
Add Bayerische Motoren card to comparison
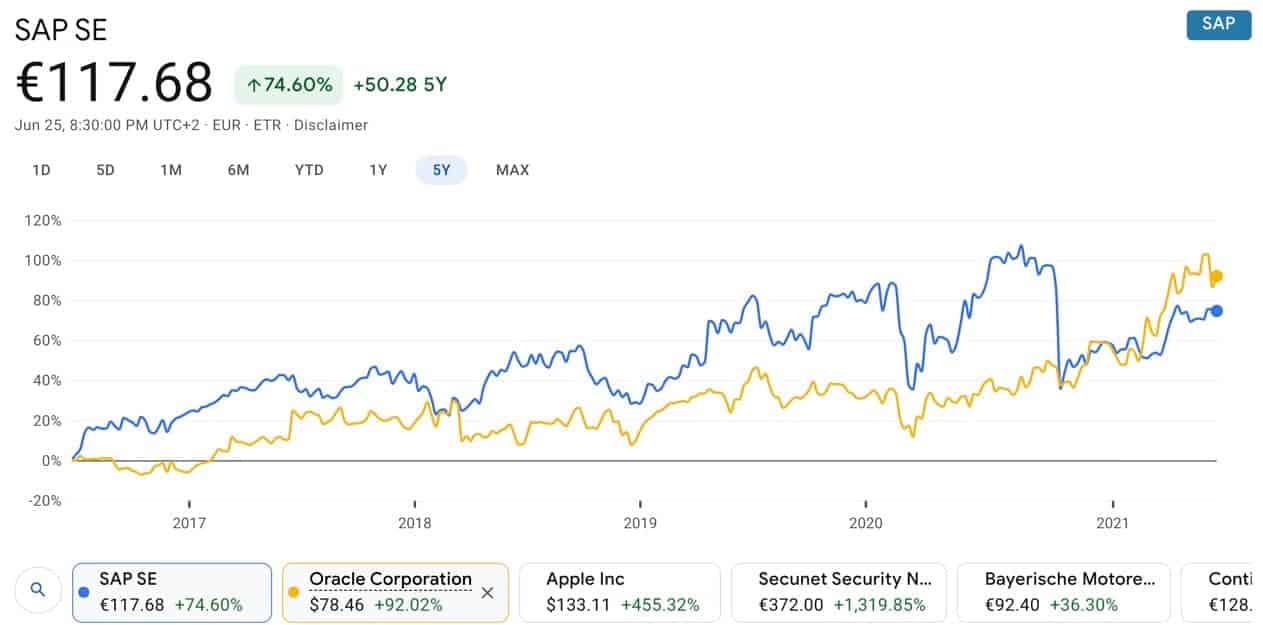click(x=1063, y=592)
